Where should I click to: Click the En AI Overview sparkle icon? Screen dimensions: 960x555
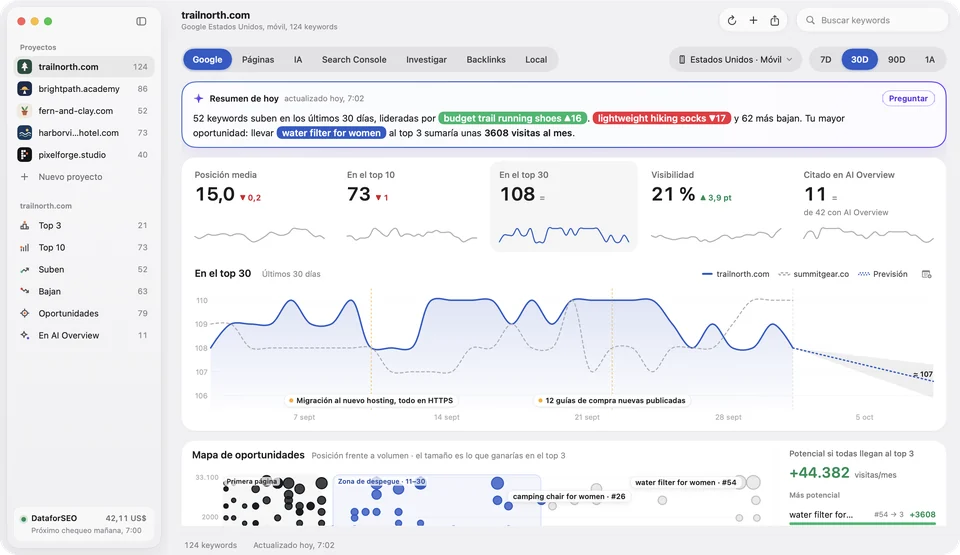pyautogui.click(x=24, y=336)
